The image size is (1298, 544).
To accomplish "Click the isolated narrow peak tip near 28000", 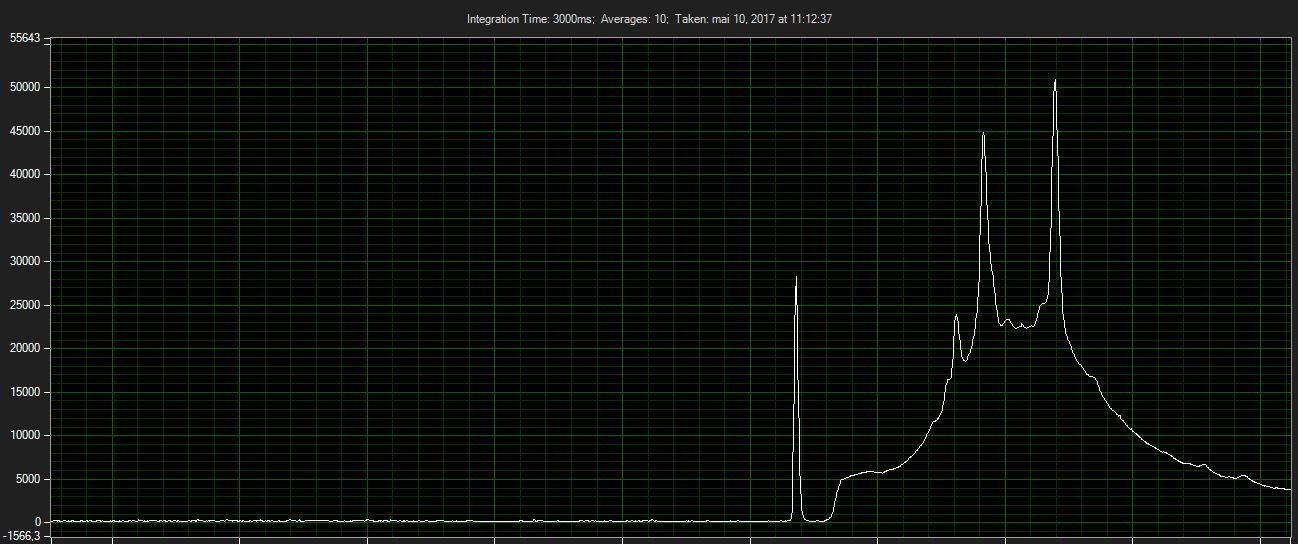I will (796, 278).
